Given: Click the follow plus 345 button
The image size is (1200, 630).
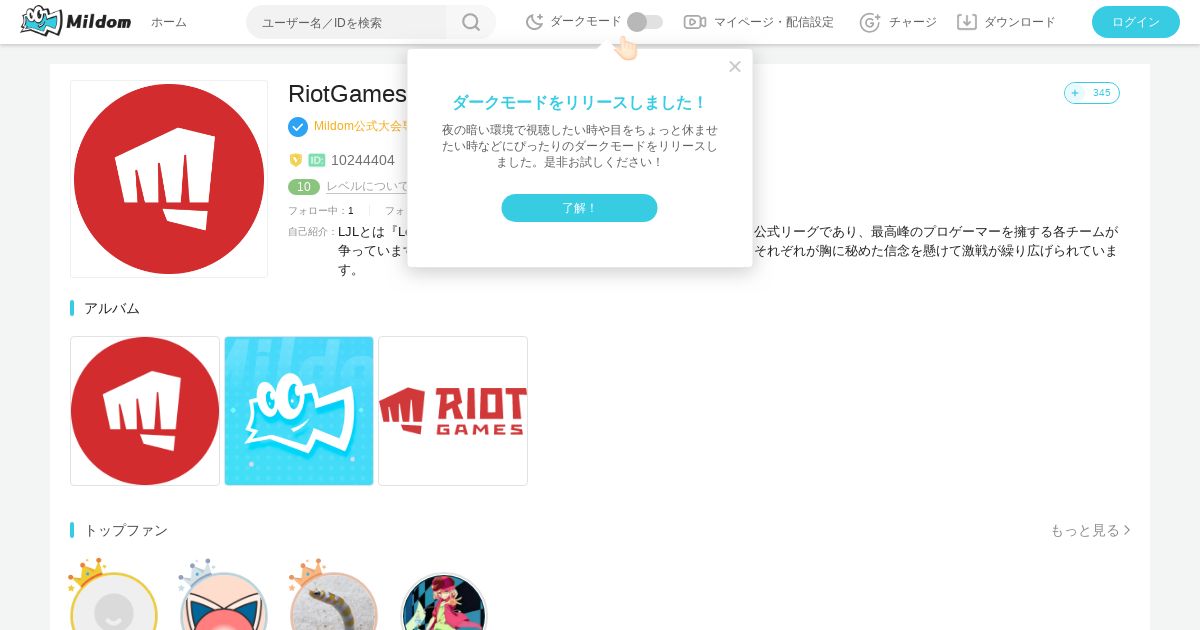Looking at the screenshot, I should 1092,93.
